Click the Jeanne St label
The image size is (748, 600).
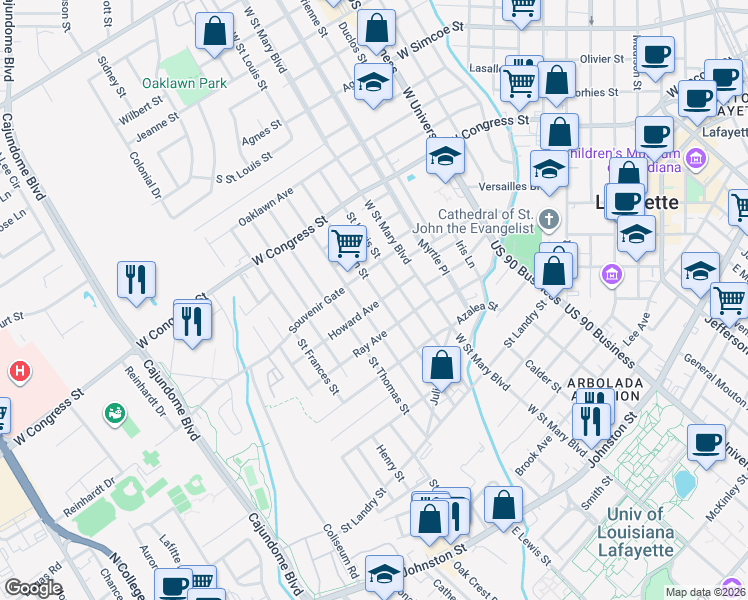pos(157,127)
